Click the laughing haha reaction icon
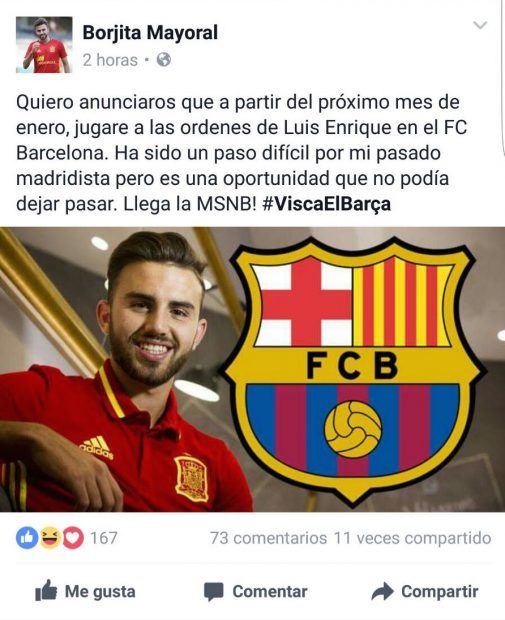This screenshot has width=505, height=620. pyautogui.click(x=49, y=538)
